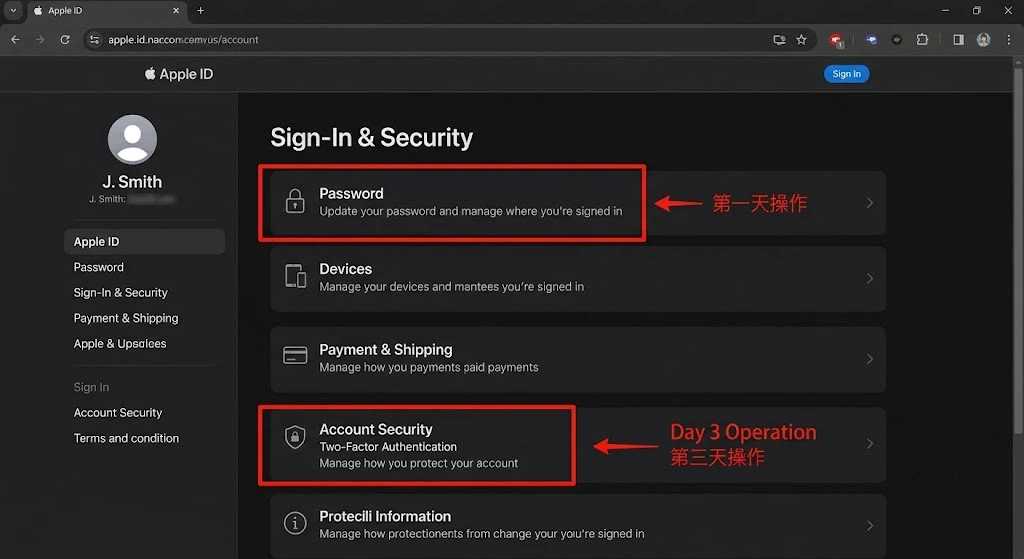Click the Devices phone-and-tablet icon
Image resolution: width=1024 pixels, height=559 pixels.
click(x=295, y=276)
